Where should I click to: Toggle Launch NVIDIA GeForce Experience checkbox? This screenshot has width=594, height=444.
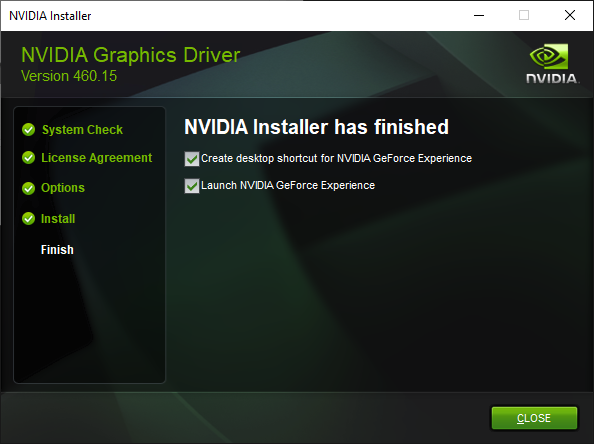click(192, 186)
